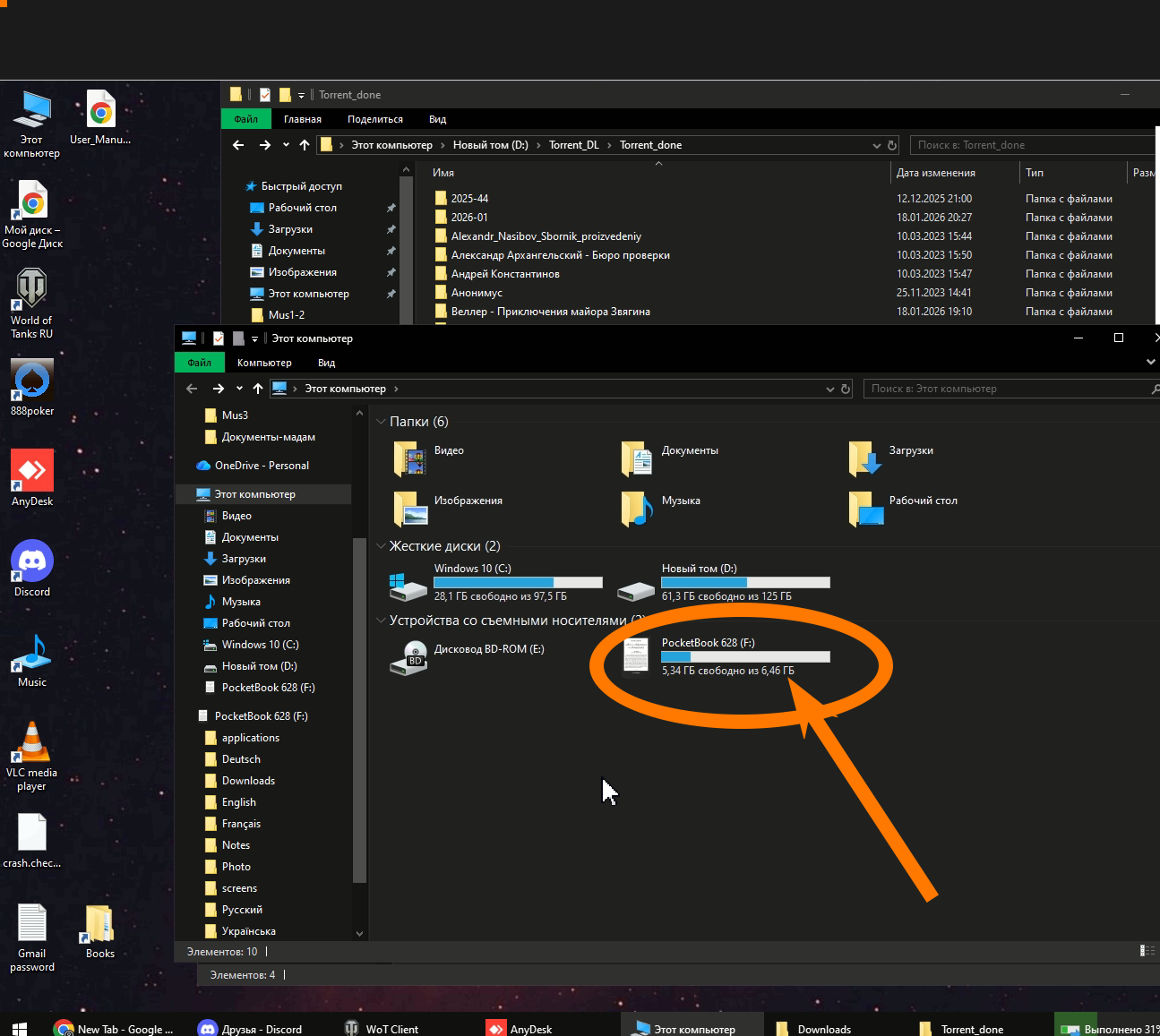Collapse the Папки (6) group
The image size is (1160, 1036).
click(381, 422)
